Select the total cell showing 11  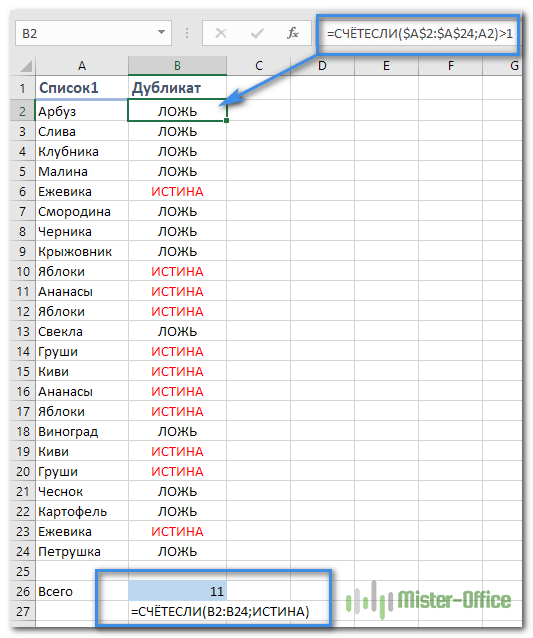click(x=177, y=591)
